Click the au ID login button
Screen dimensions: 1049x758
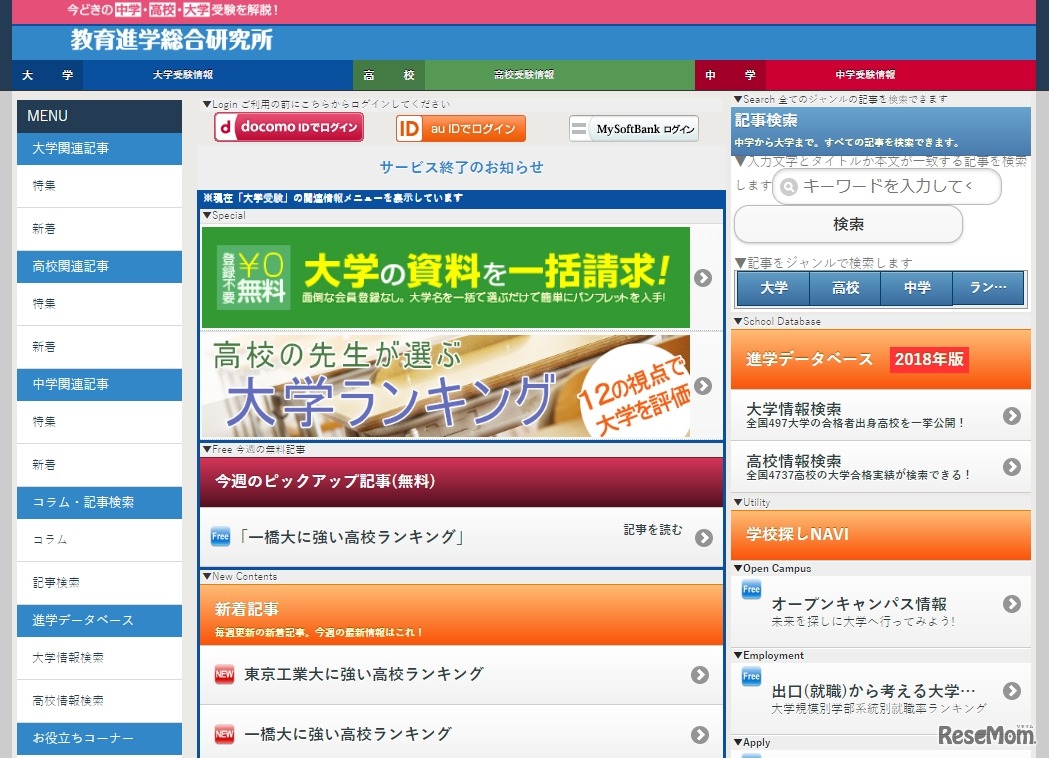[x=460, y=128]
